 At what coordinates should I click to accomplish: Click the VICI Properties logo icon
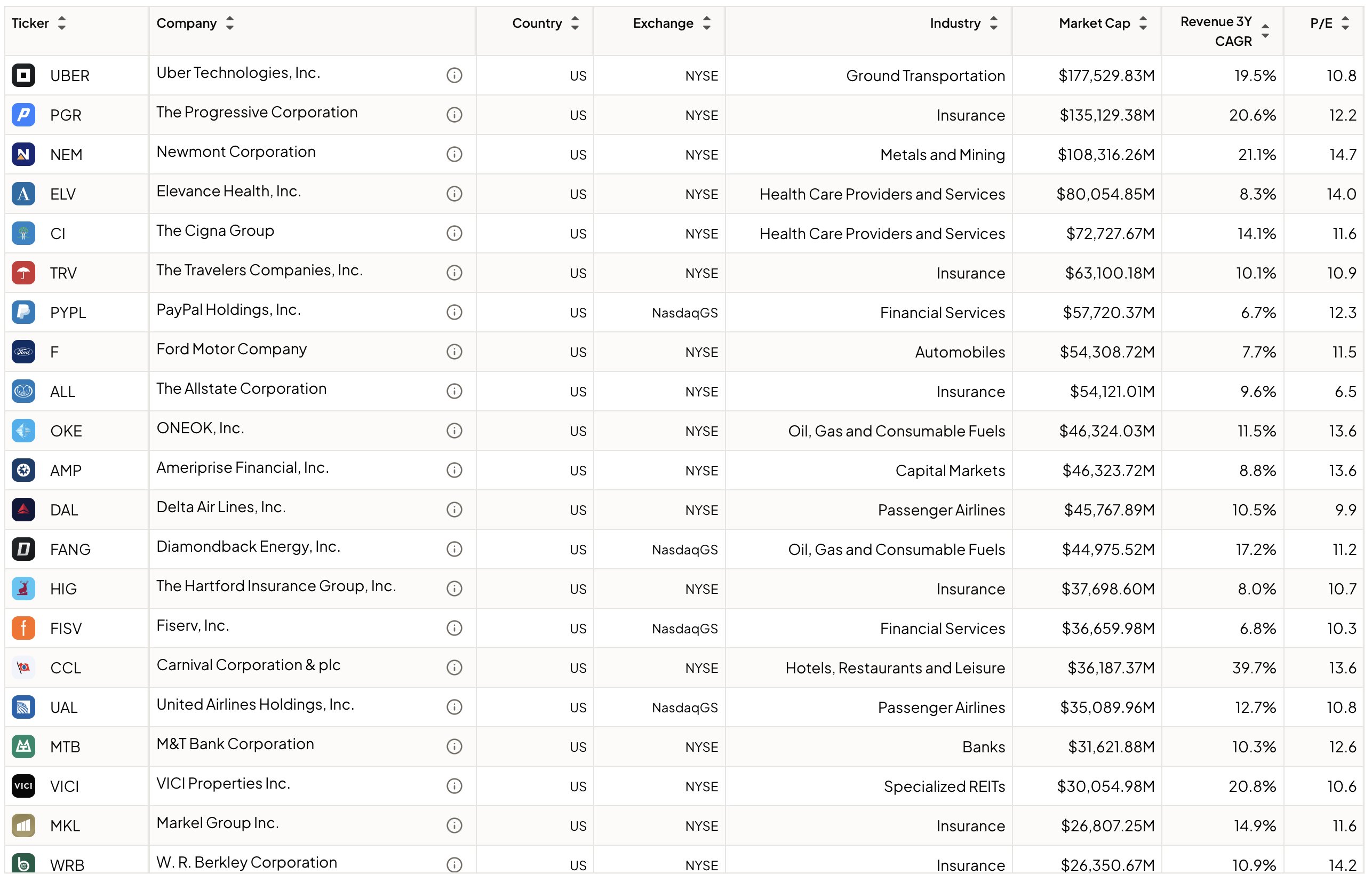23,786
